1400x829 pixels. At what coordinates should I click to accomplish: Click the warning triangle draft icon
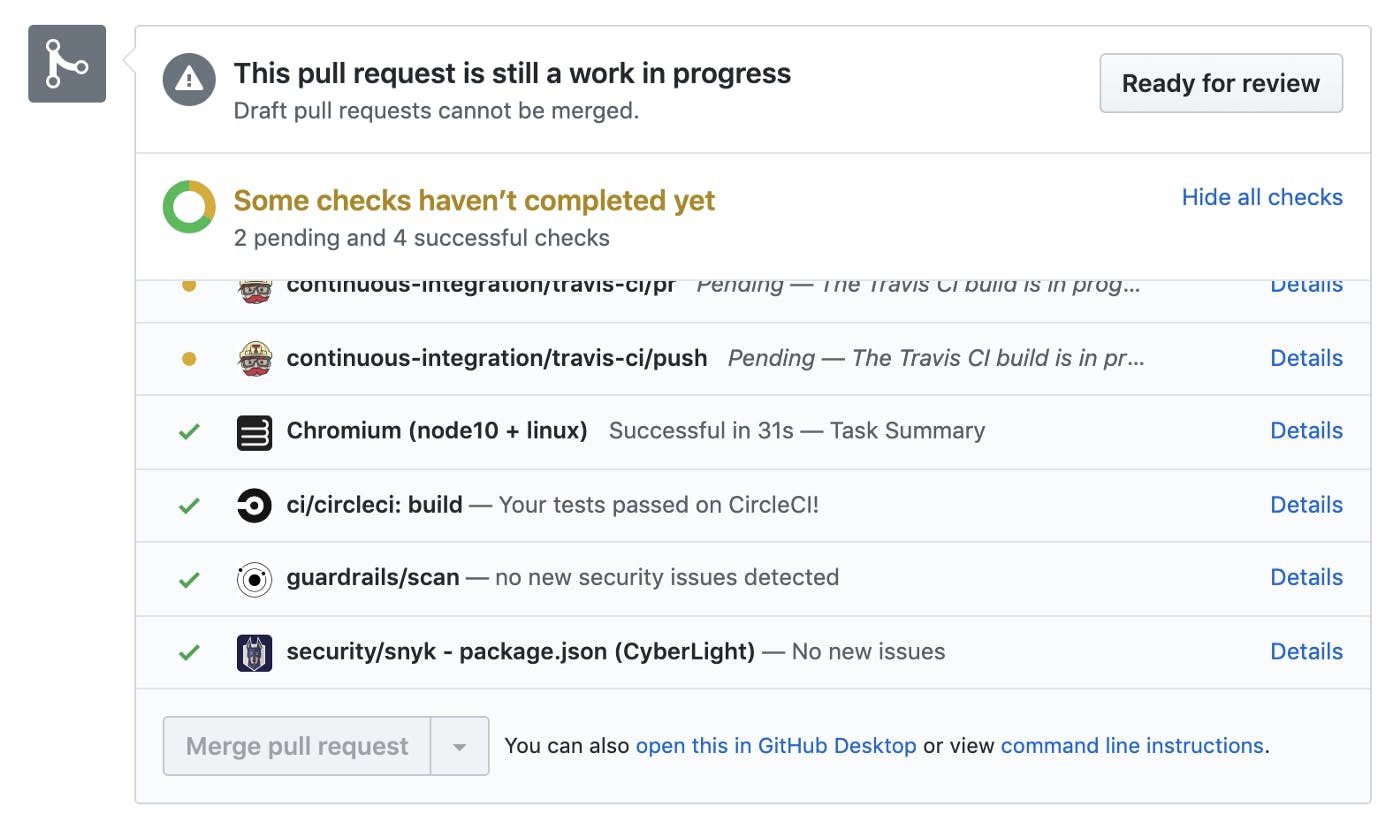tap(189, 80)
